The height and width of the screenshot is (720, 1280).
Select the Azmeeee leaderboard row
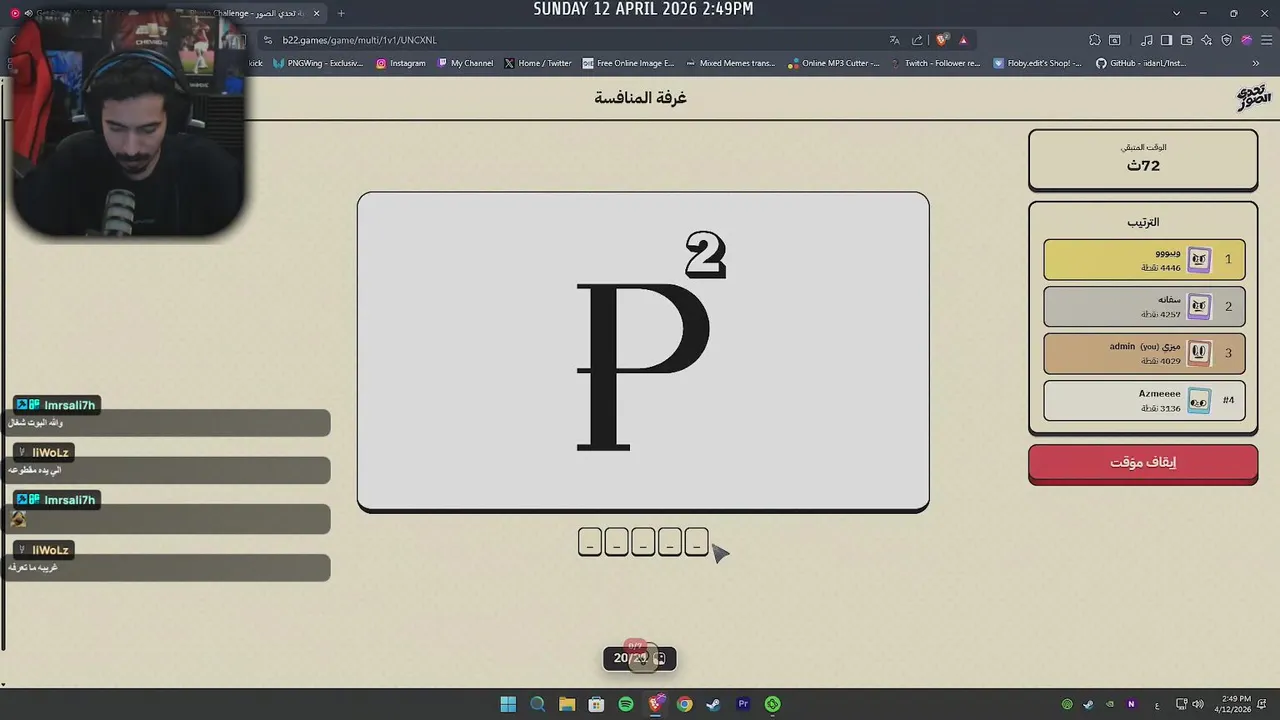1144,400
